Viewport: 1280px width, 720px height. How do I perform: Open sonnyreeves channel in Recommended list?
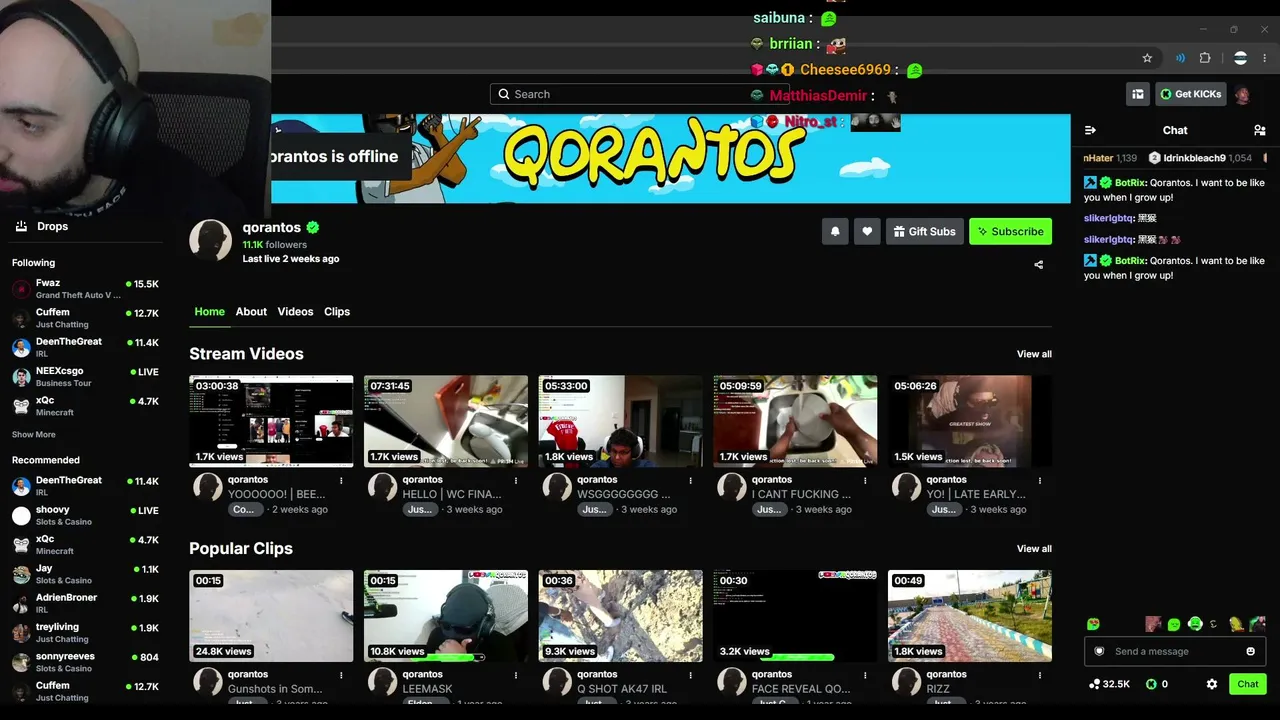pyautogui.click(x=85, y=662)
